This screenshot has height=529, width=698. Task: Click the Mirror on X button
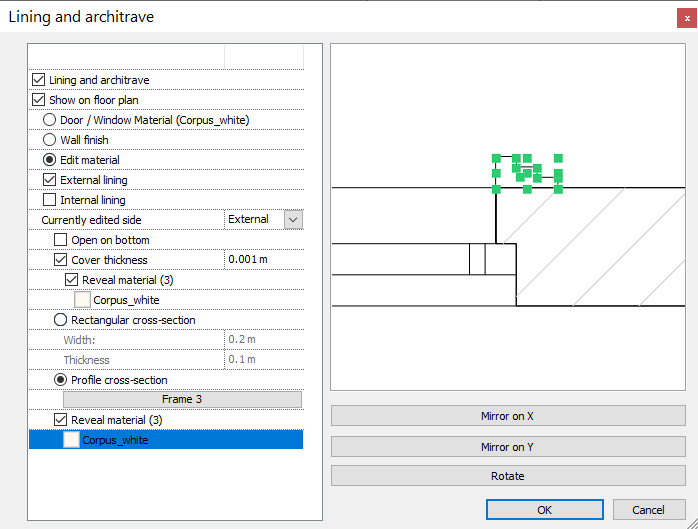coord(508,416)
